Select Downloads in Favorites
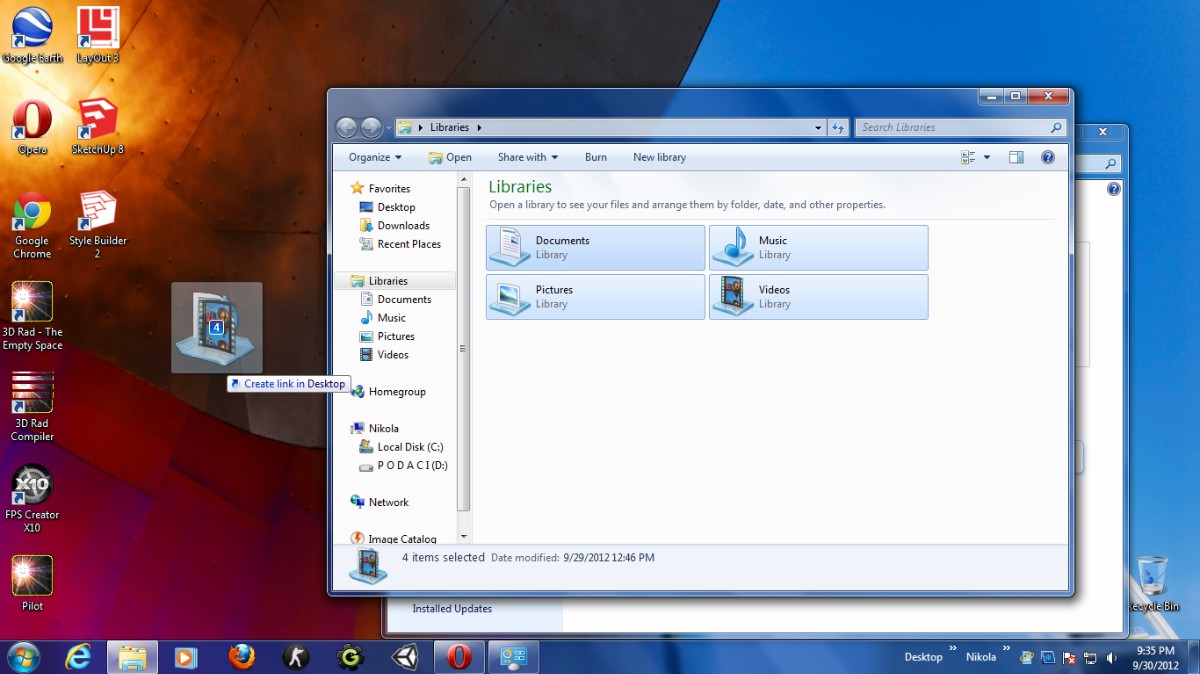 tap(403, 226)
